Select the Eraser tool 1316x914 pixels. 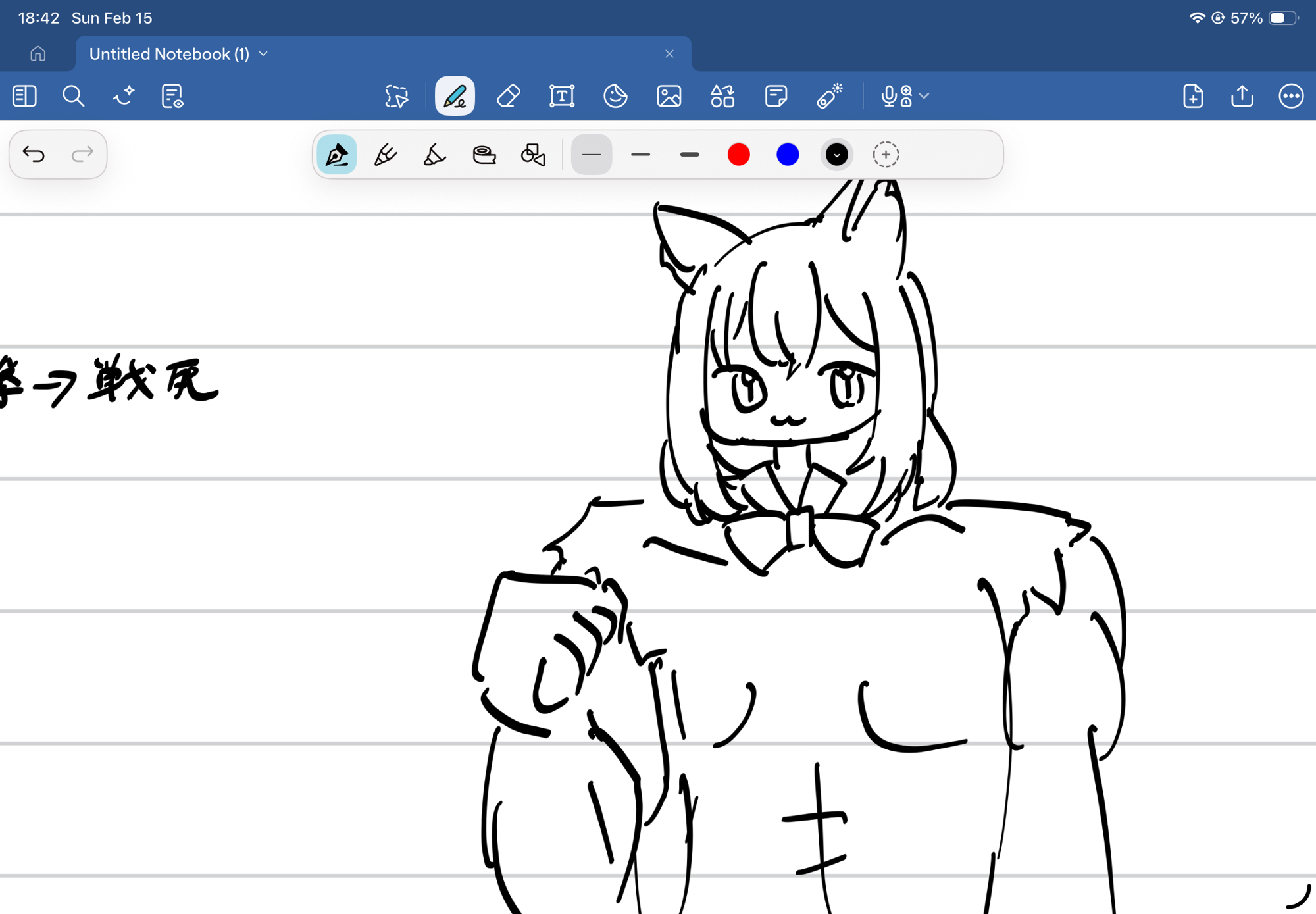pyautogui.click(x=508, y=96)
